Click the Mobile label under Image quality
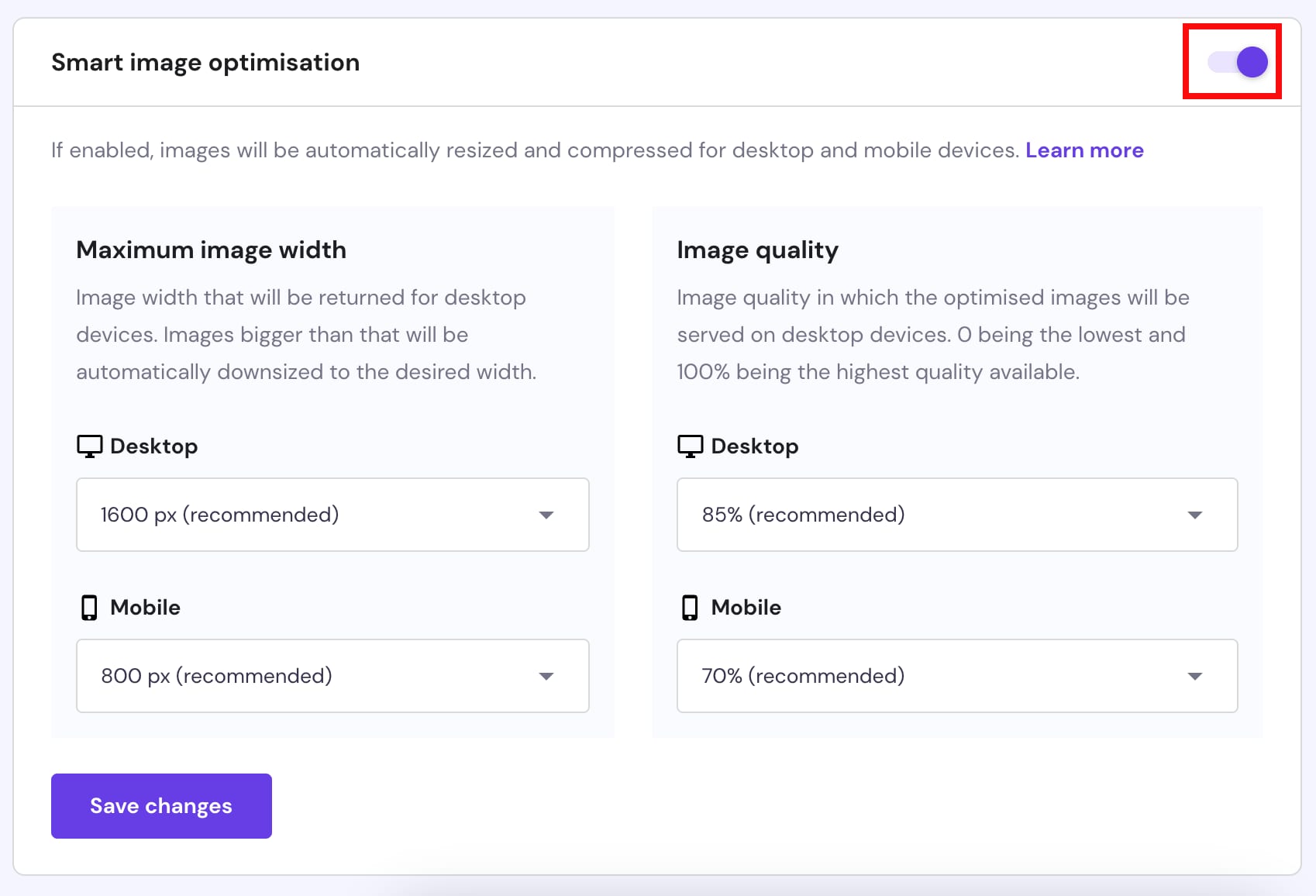Viewport: 1316px width, 896px height. [746, 608]
